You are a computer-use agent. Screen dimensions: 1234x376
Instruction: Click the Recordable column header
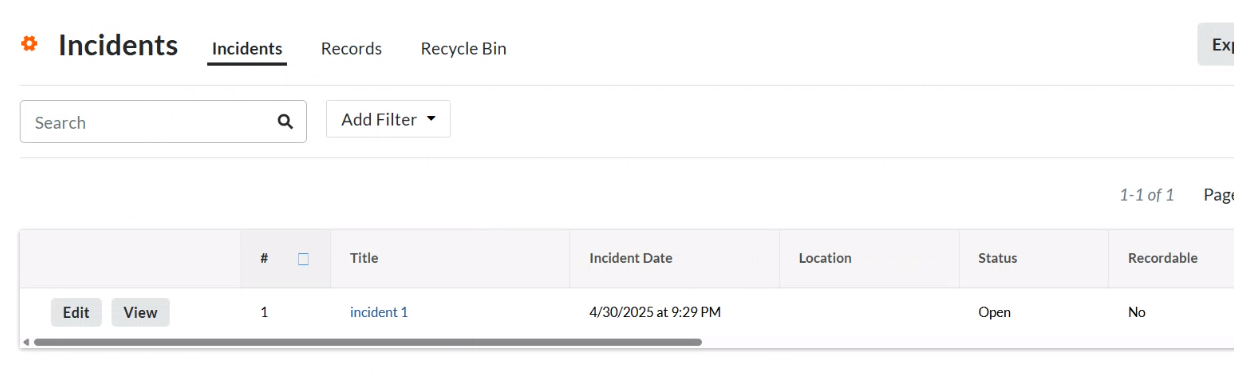(x=1162, y=258)
